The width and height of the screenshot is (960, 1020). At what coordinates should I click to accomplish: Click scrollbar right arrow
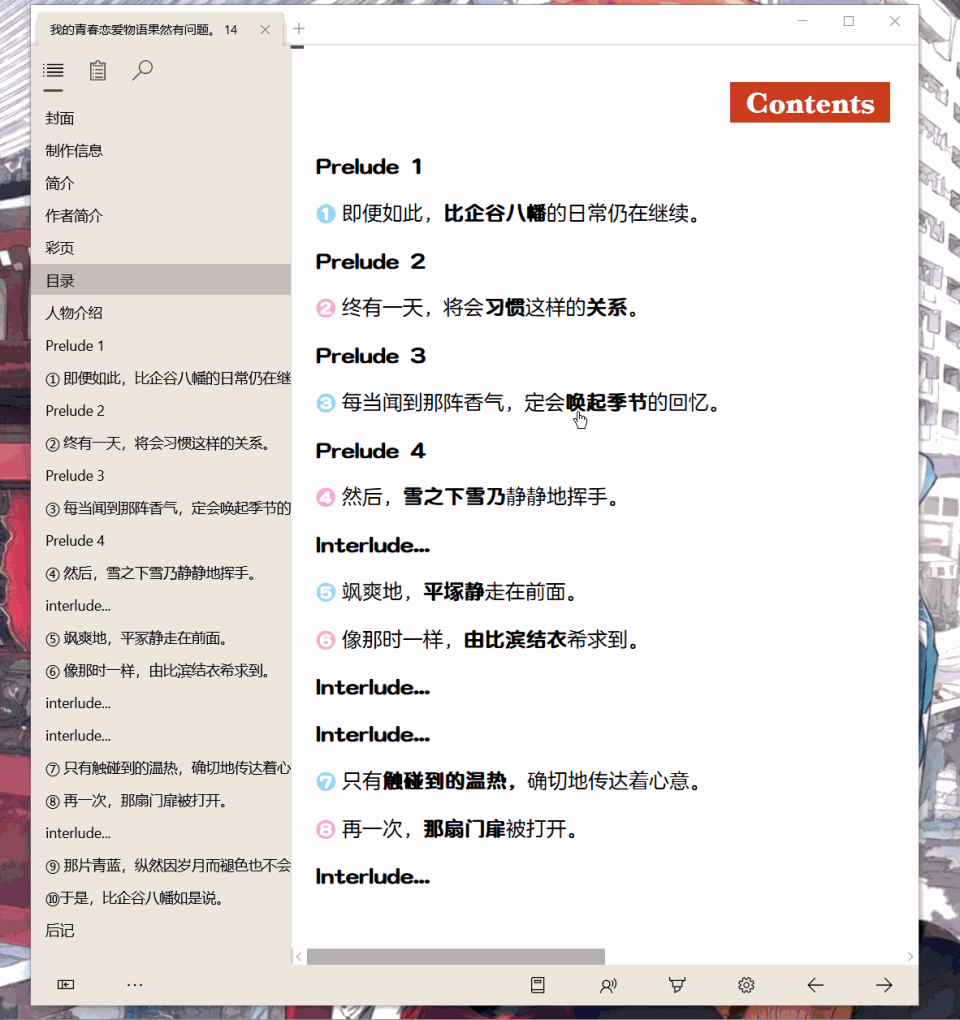click(x=910, y=956)
